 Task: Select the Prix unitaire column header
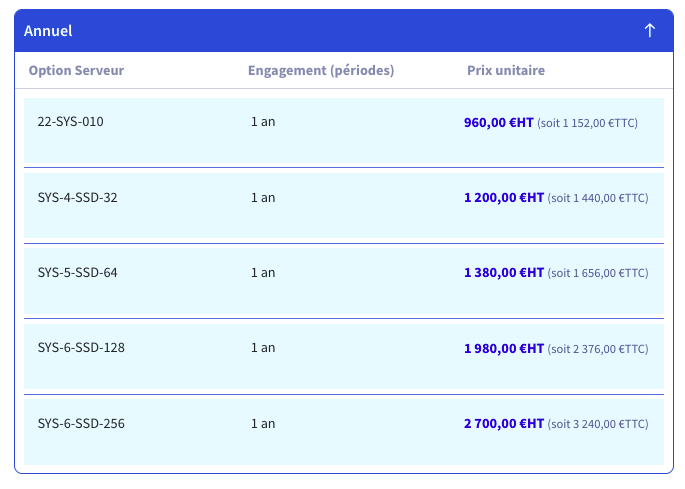506,70
